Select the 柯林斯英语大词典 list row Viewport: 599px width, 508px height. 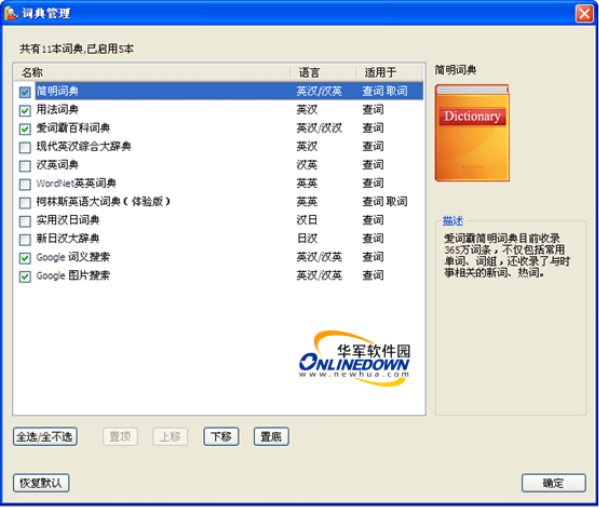(219, 202)
